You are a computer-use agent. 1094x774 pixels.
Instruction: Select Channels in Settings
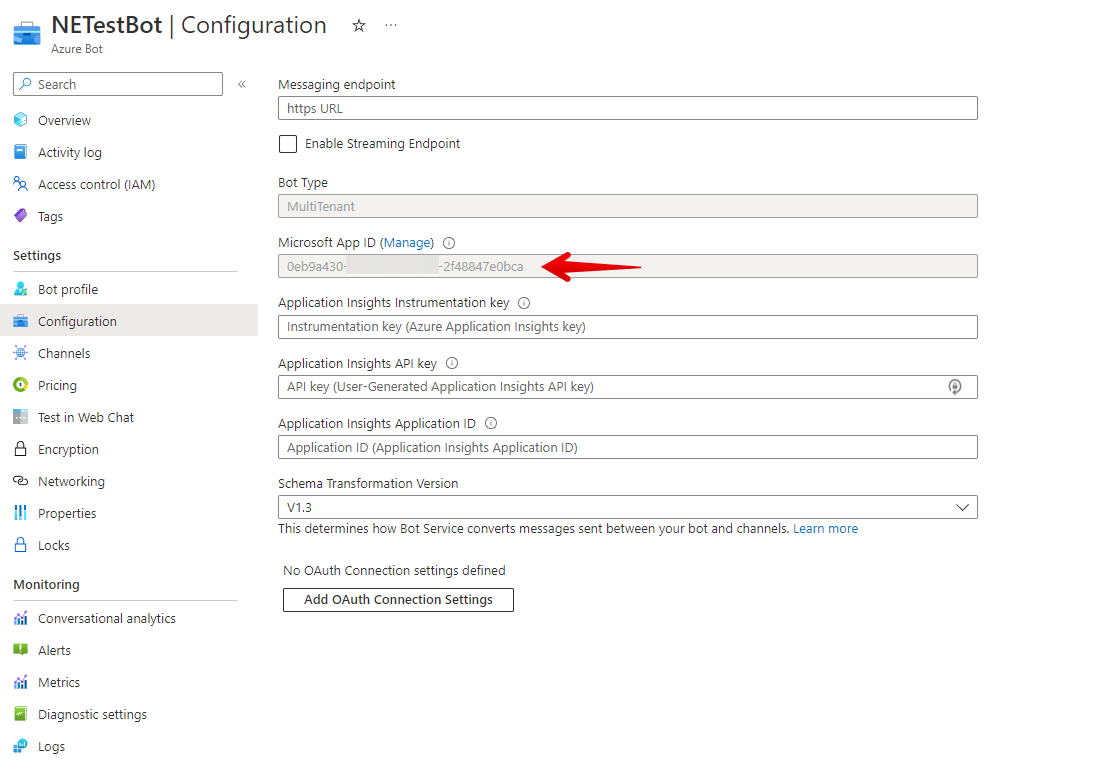pyautogui.click(x=64, y=353)
